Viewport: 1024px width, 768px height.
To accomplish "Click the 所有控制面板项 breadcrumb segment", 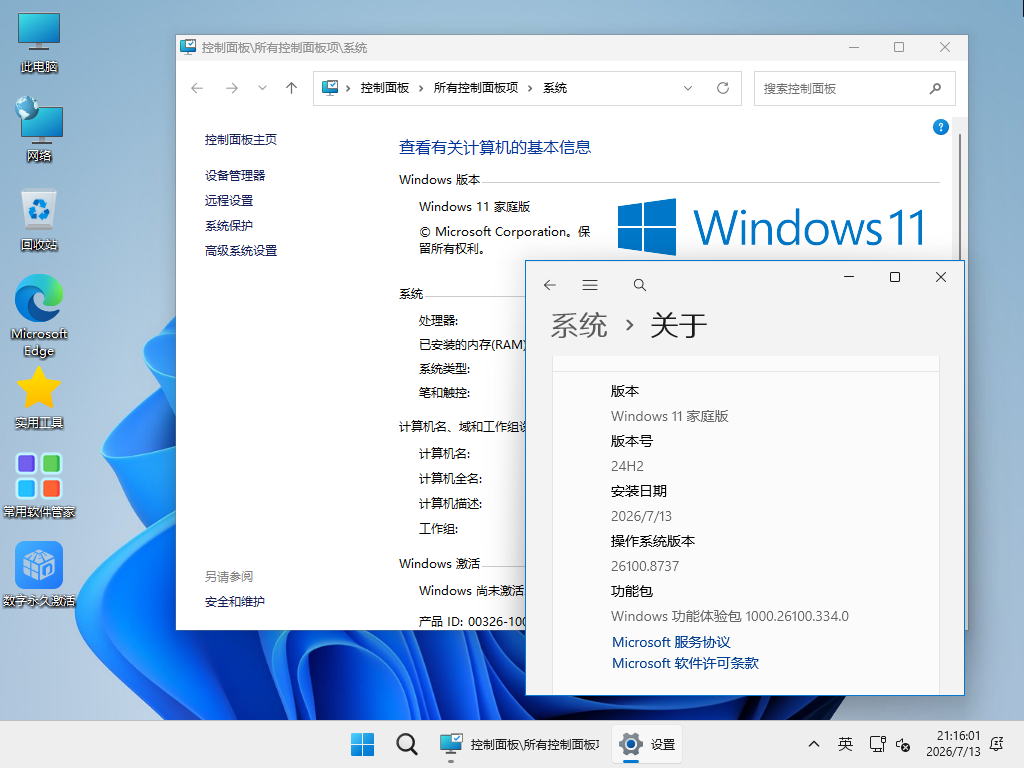I will (475, 88).
